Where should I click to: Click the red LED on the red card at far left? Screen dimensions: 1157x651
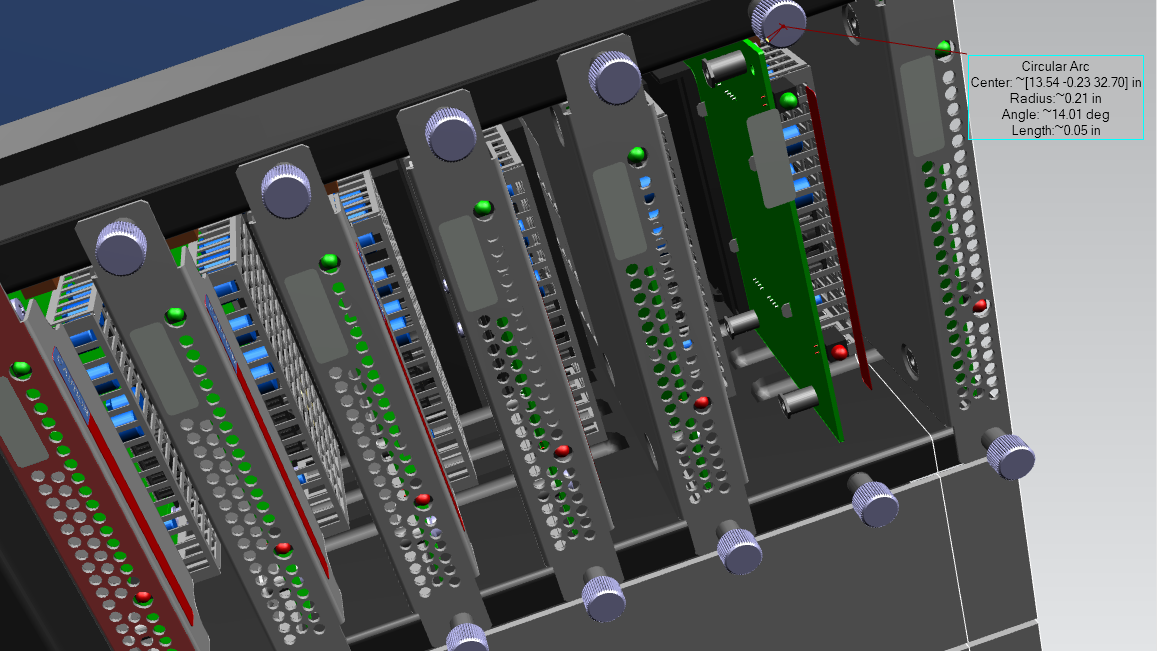[x=144, y=597]
